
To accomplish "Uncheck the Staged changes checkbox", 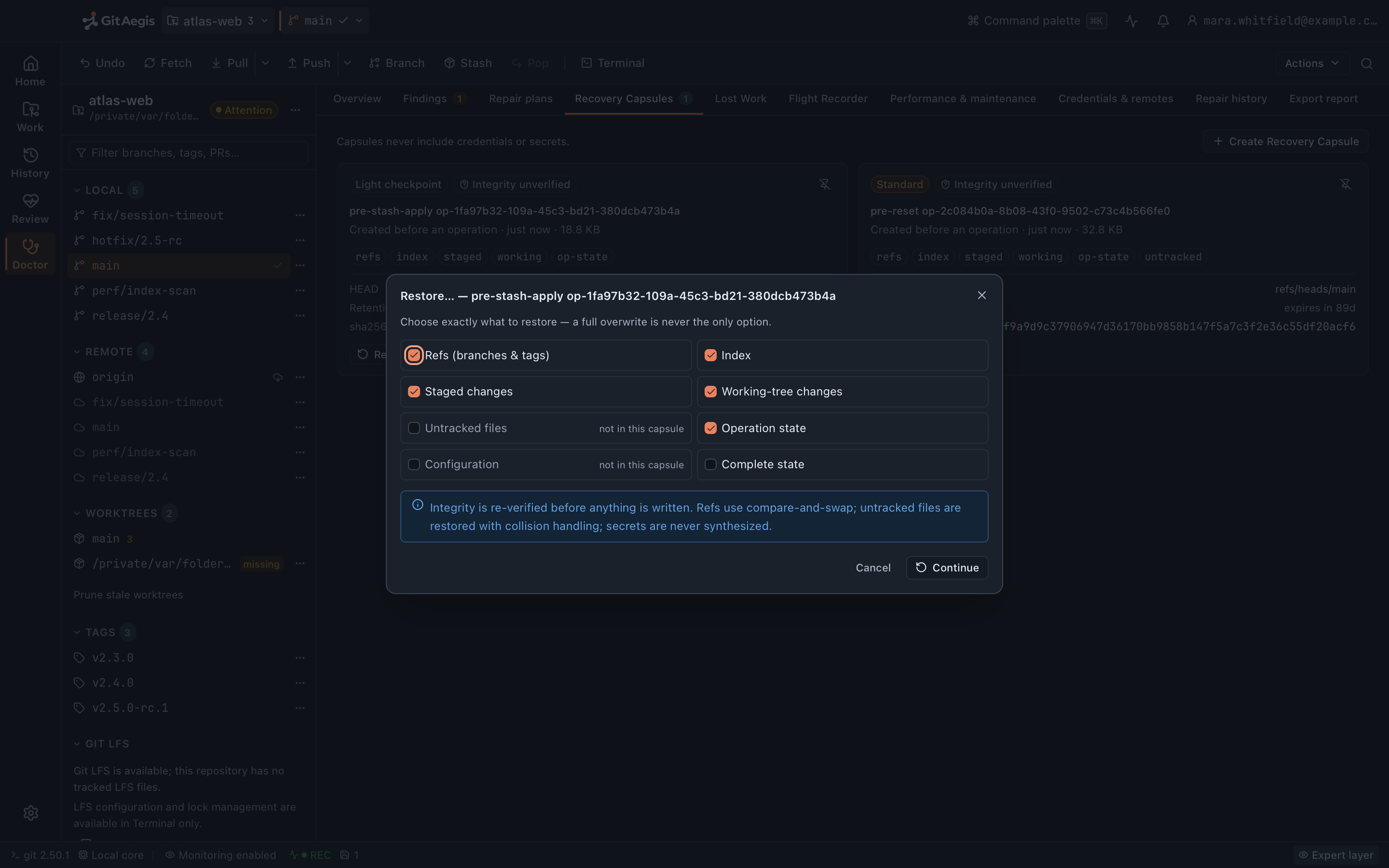I will (414, 392).
